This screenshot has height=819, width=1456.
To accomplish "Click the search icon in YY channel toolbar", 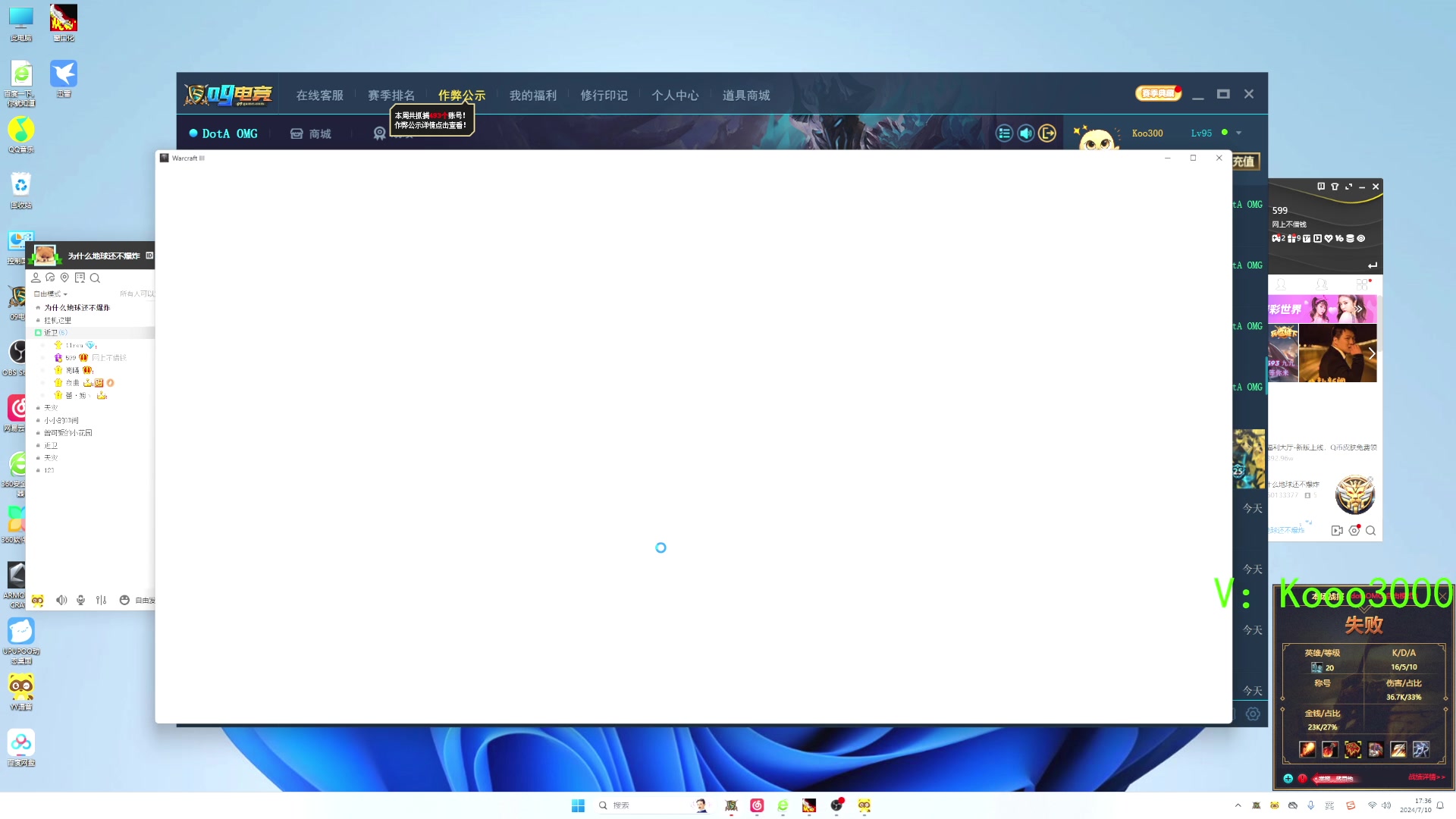I will tap(95, 278).
